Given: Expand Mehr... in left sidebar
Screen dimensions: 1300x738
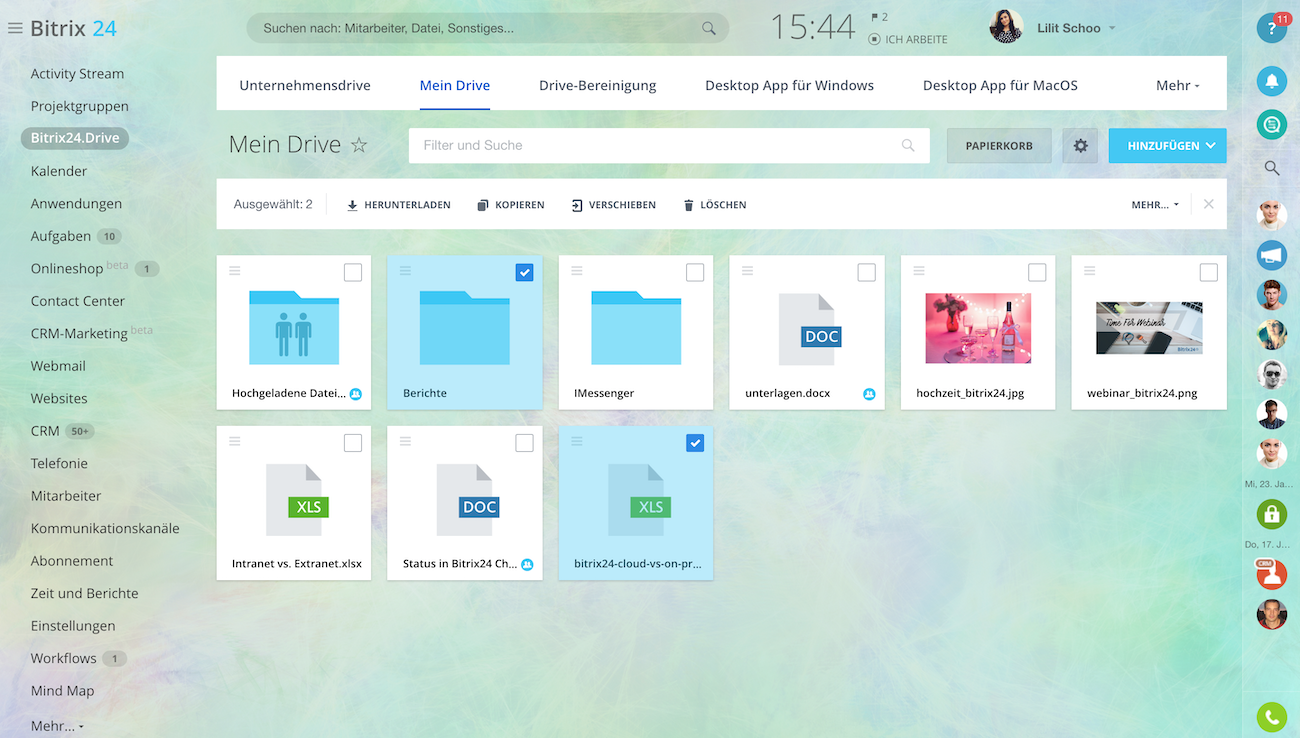Looking at the screenshot, I should click(57, 726).
